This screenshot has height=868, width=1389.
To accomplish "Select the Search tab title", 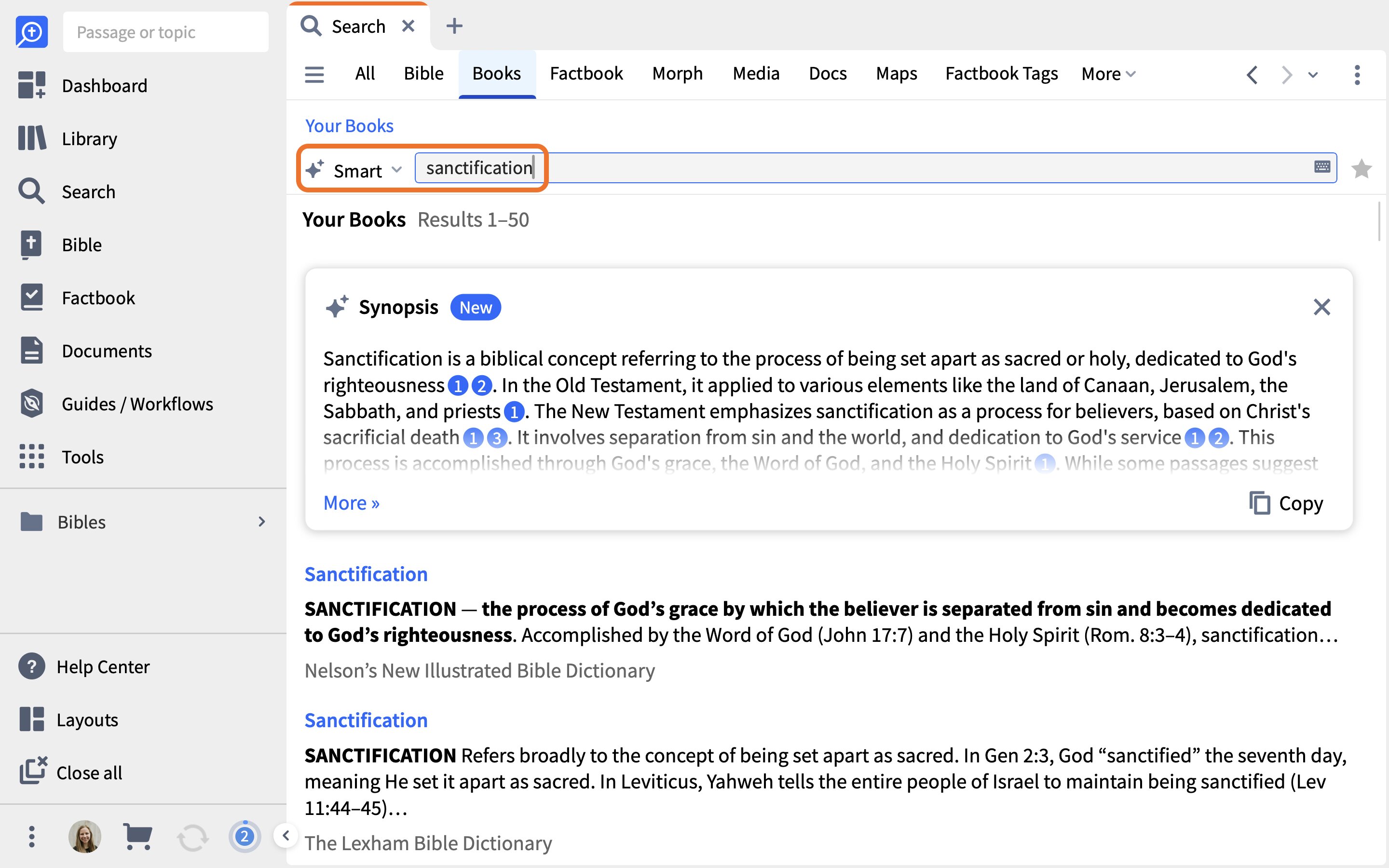I will [x=358, y=26].
